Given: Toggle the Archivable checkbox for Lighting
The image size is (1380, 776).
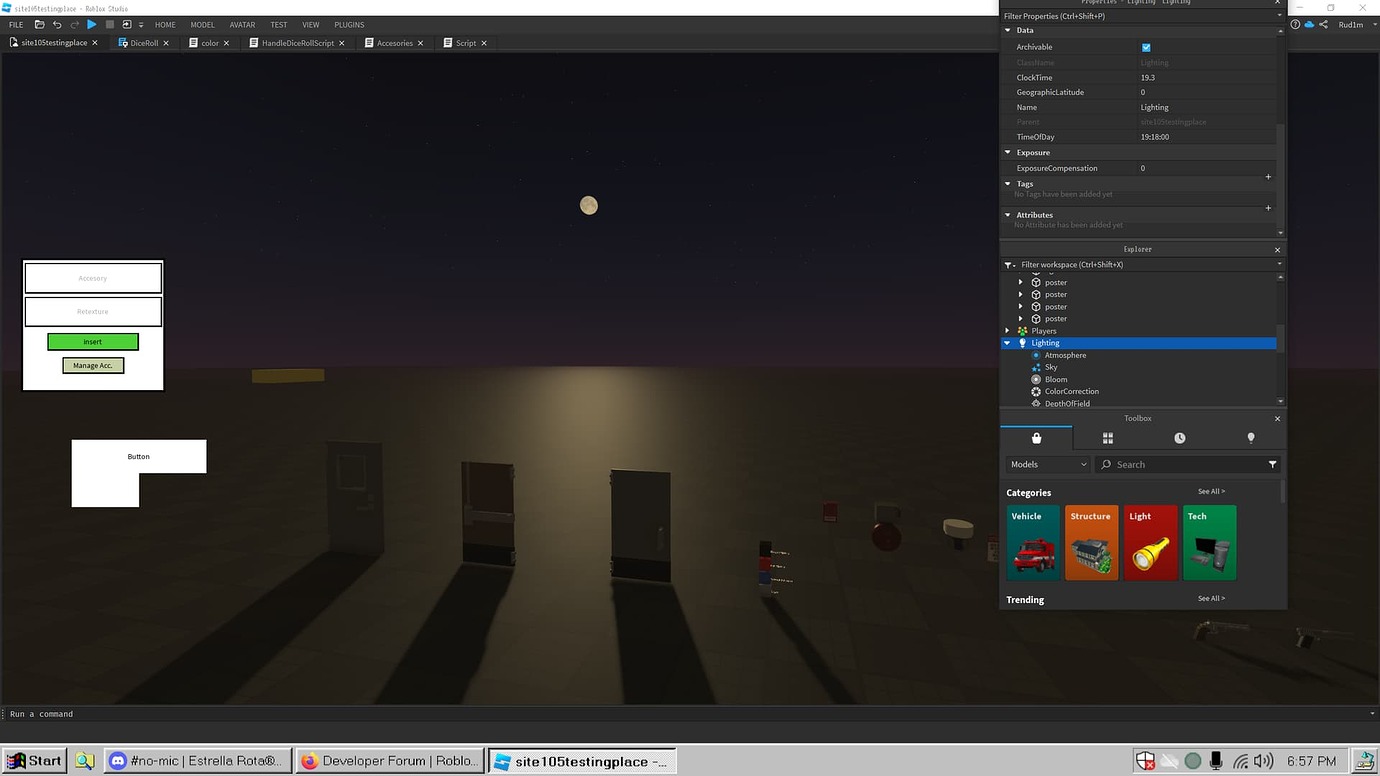Looking at the screenshot, I should 1146,46.
